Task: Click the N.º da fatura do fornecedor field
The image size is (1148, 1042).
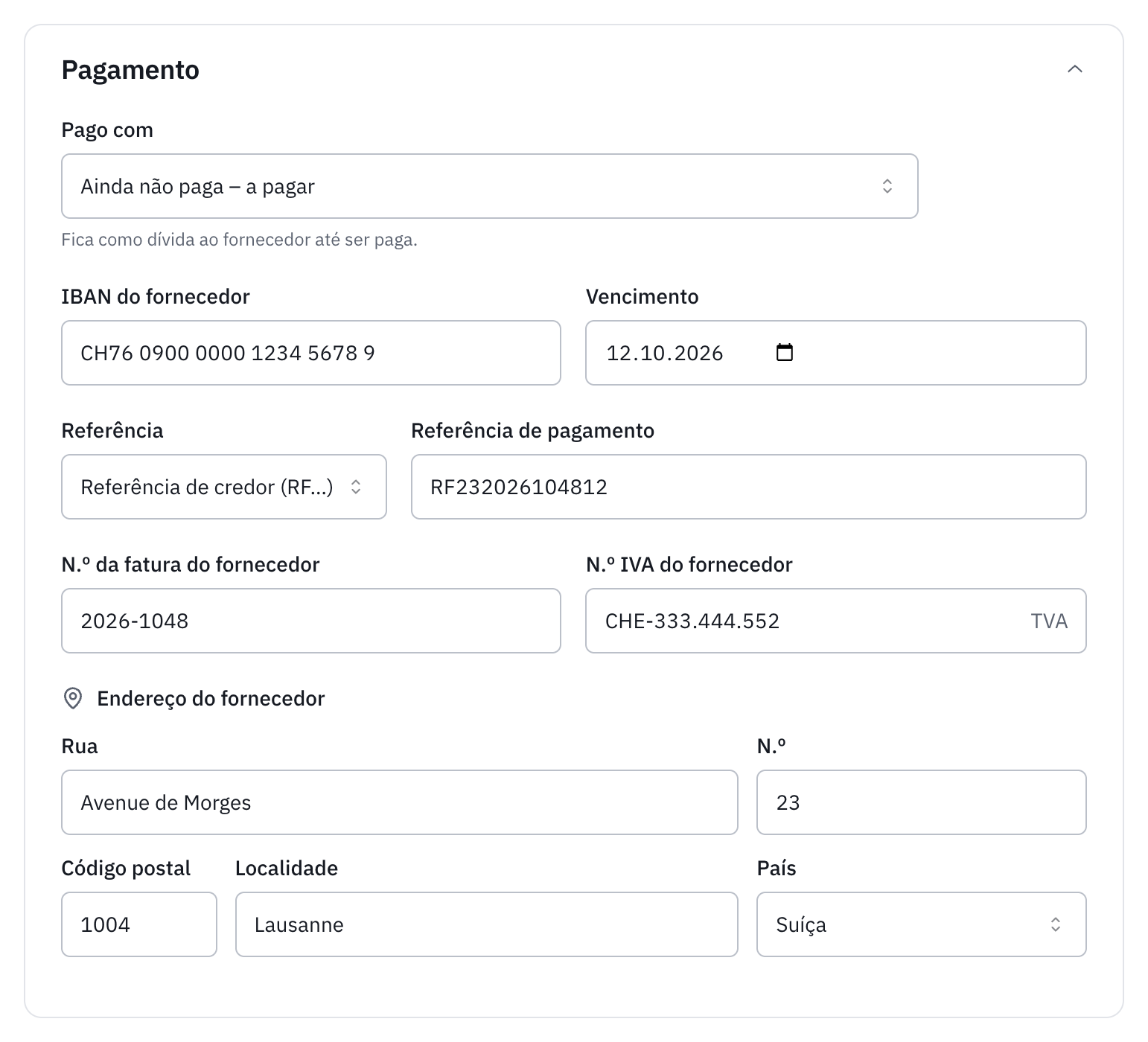Action: point(311,621)
